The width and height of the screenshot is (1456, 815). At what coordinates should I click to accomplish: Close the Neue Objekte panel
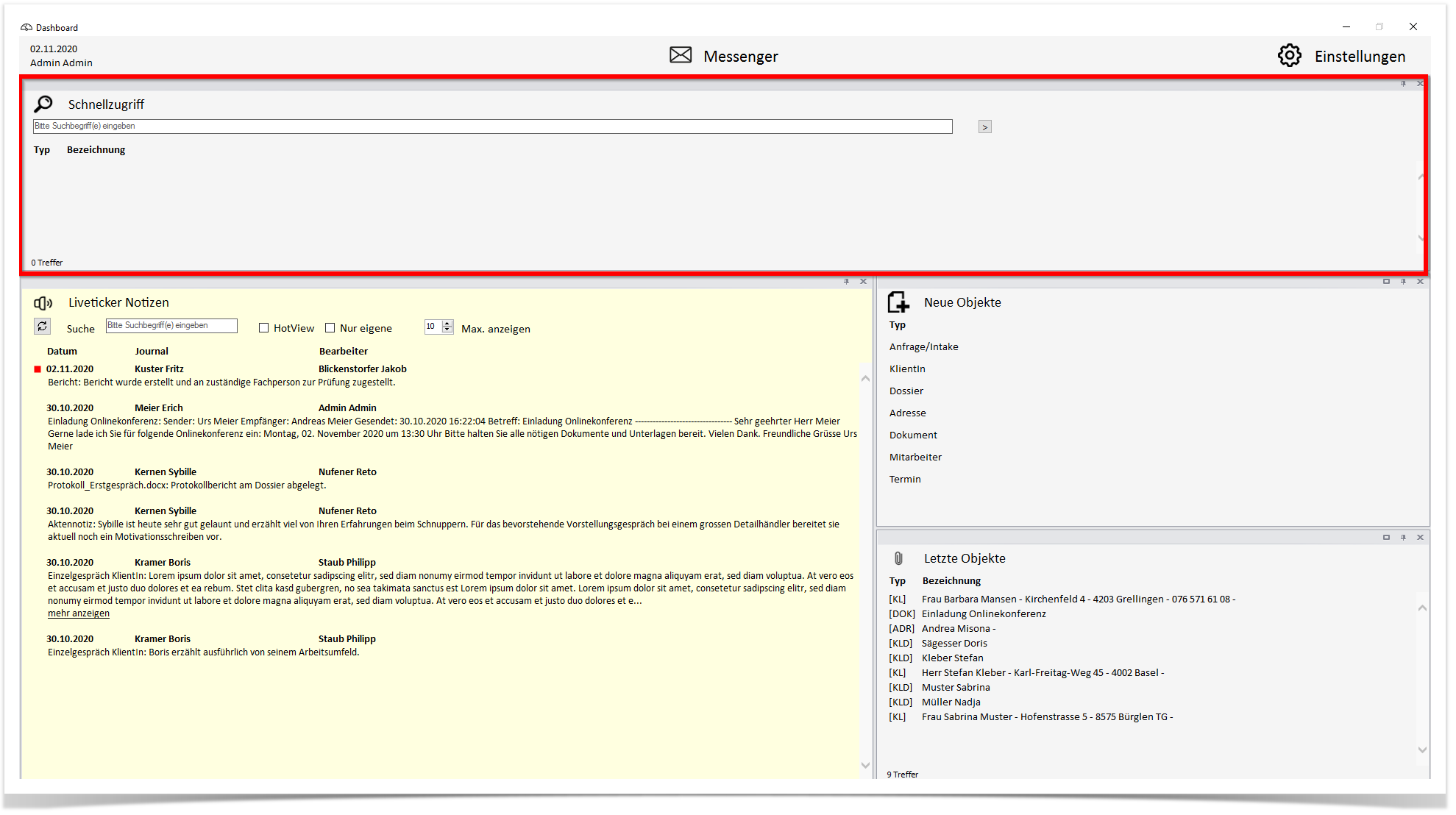click(1420, 281)
